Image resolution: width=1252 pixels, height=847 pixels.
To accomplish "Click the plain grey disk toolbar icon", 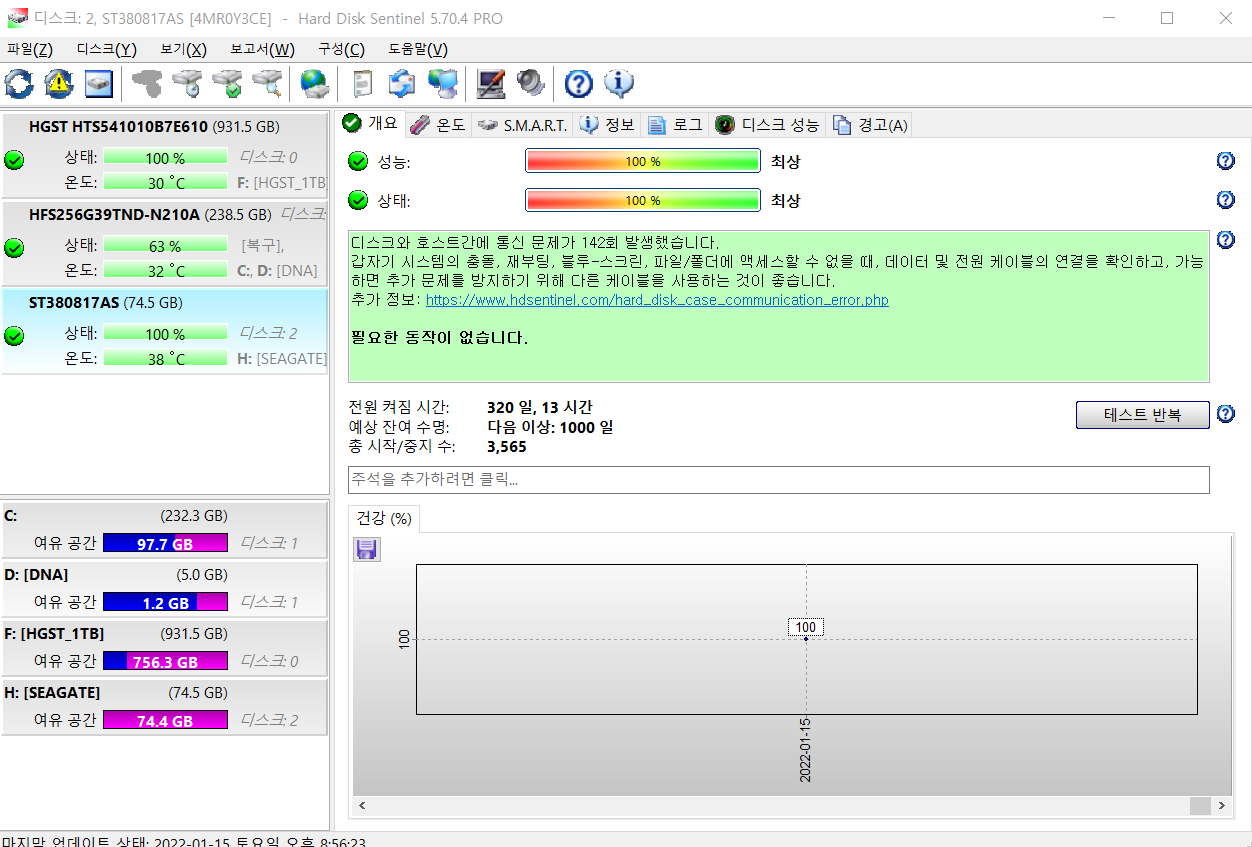I will [147, 83].
